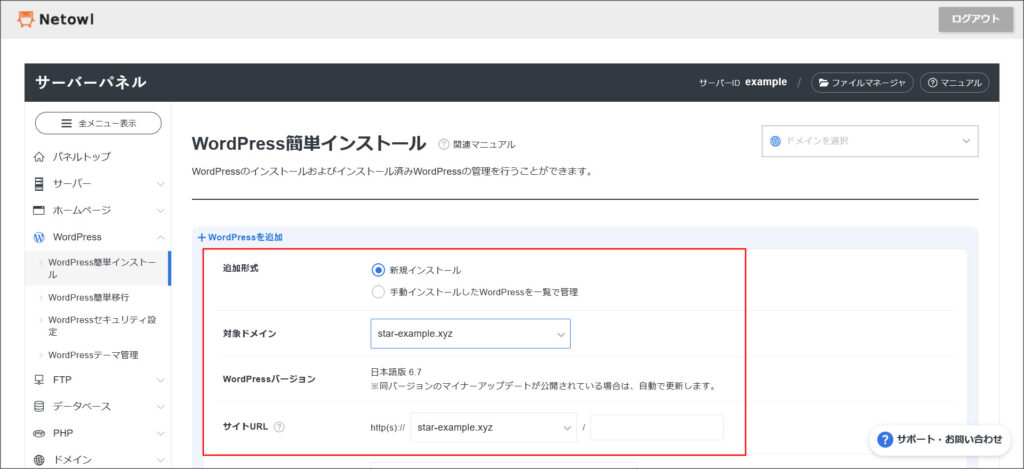This screenshot has height=469, width=1024.
Task: Click the database icon beside データベース
Action: click(39, 406)
